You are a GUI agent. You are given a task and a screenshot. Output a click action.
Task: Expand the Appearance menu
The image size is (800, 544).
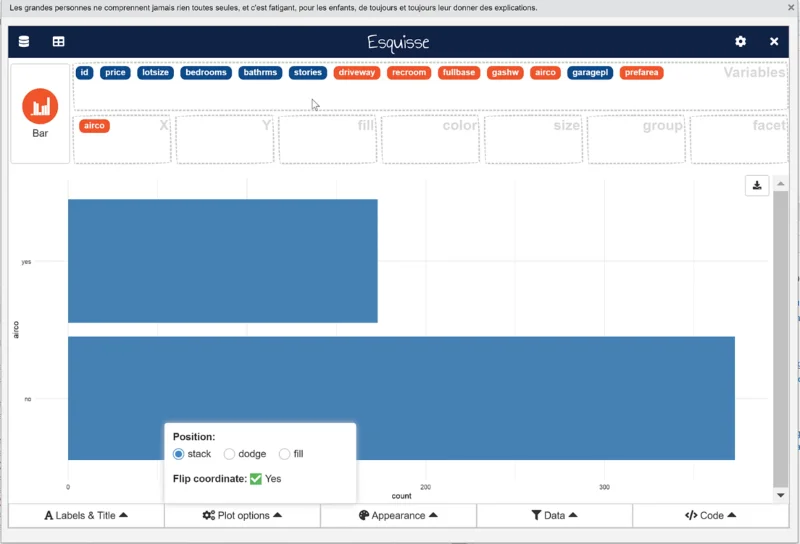click(398, 515)
